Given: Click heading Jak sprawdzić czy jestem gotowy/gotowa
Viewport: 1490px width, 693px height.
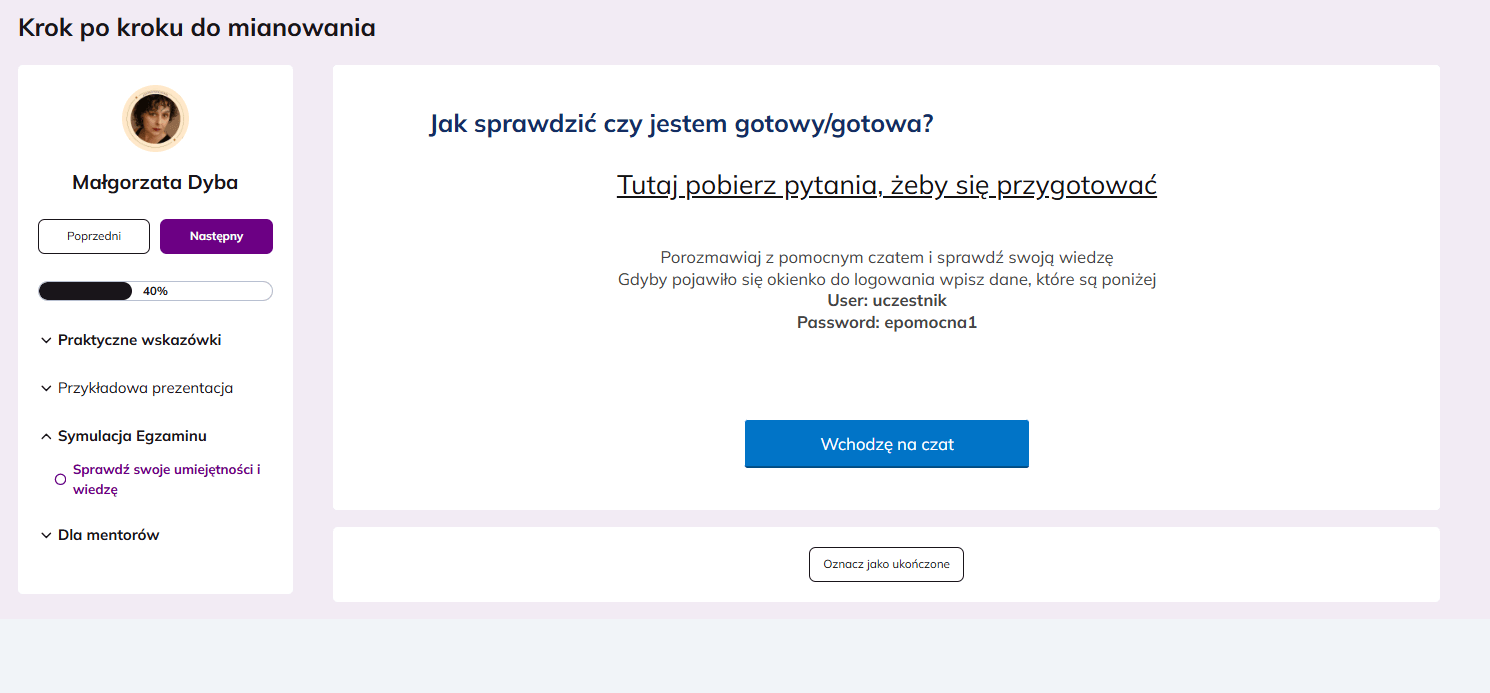Looking at the screenshot, I should click(x=681, y=124).
